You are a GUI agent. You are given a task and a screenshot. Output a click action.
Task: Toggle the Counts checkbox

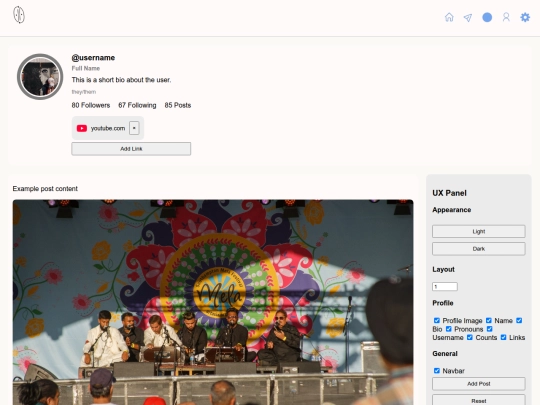[x=470, y=337]
